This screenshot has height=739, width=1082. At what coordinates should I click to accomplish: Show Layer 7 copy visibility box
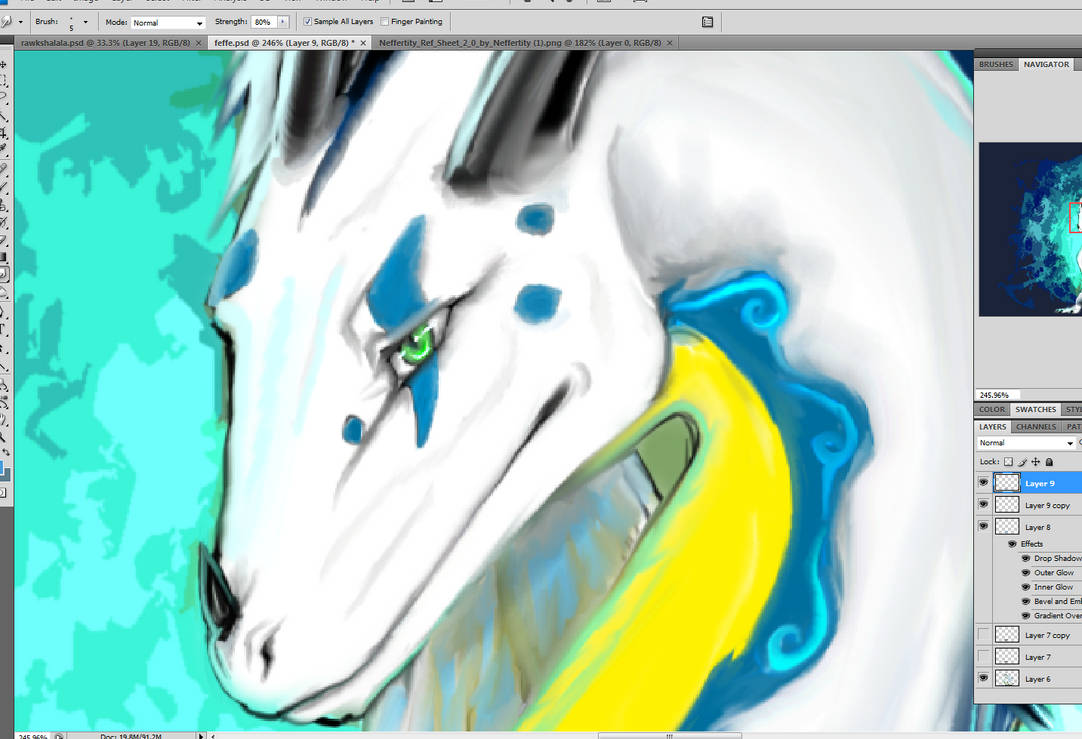(983, 635)
